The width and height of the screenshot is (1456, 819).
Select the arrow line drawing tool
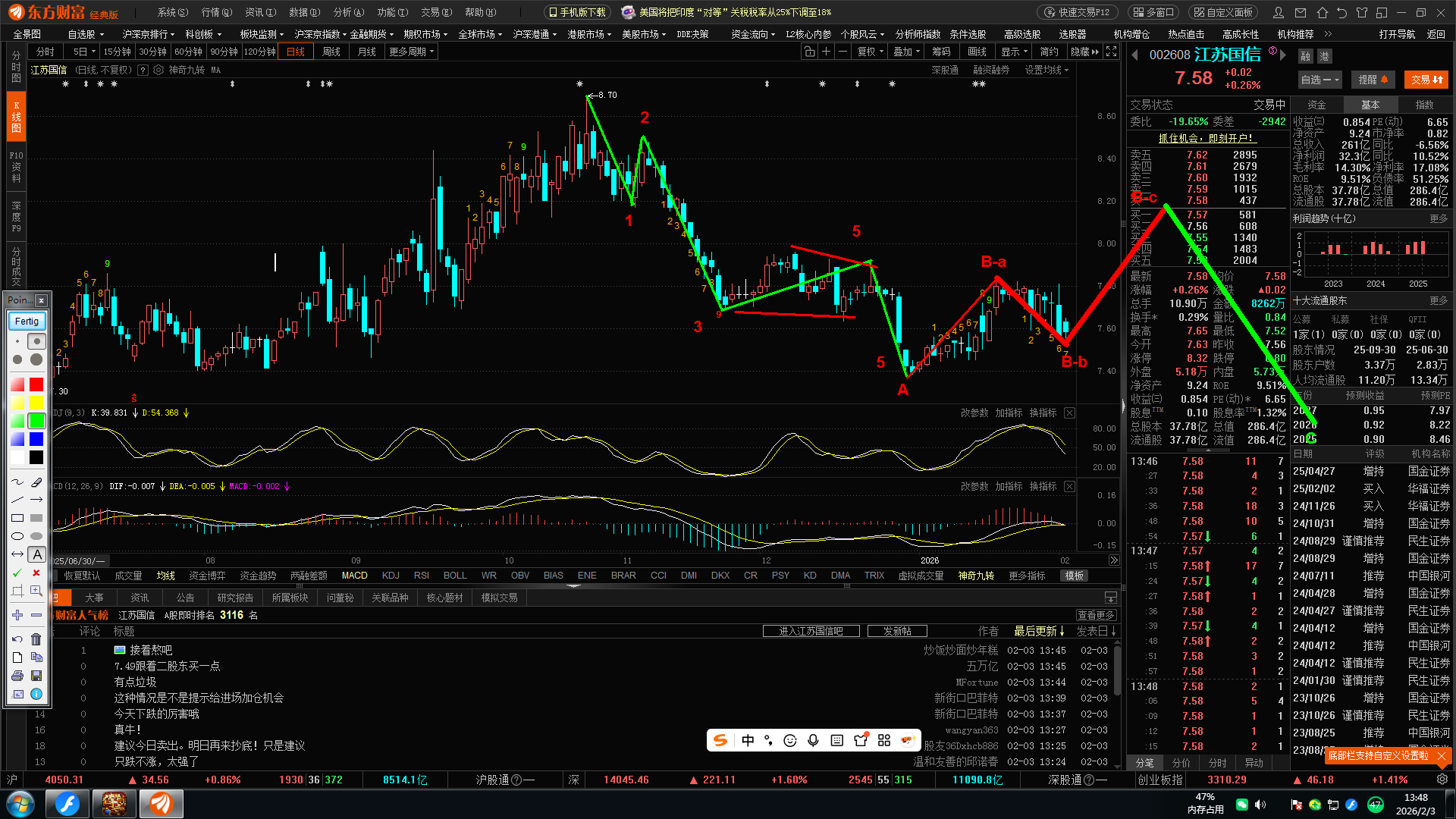[x=36, y=500]
